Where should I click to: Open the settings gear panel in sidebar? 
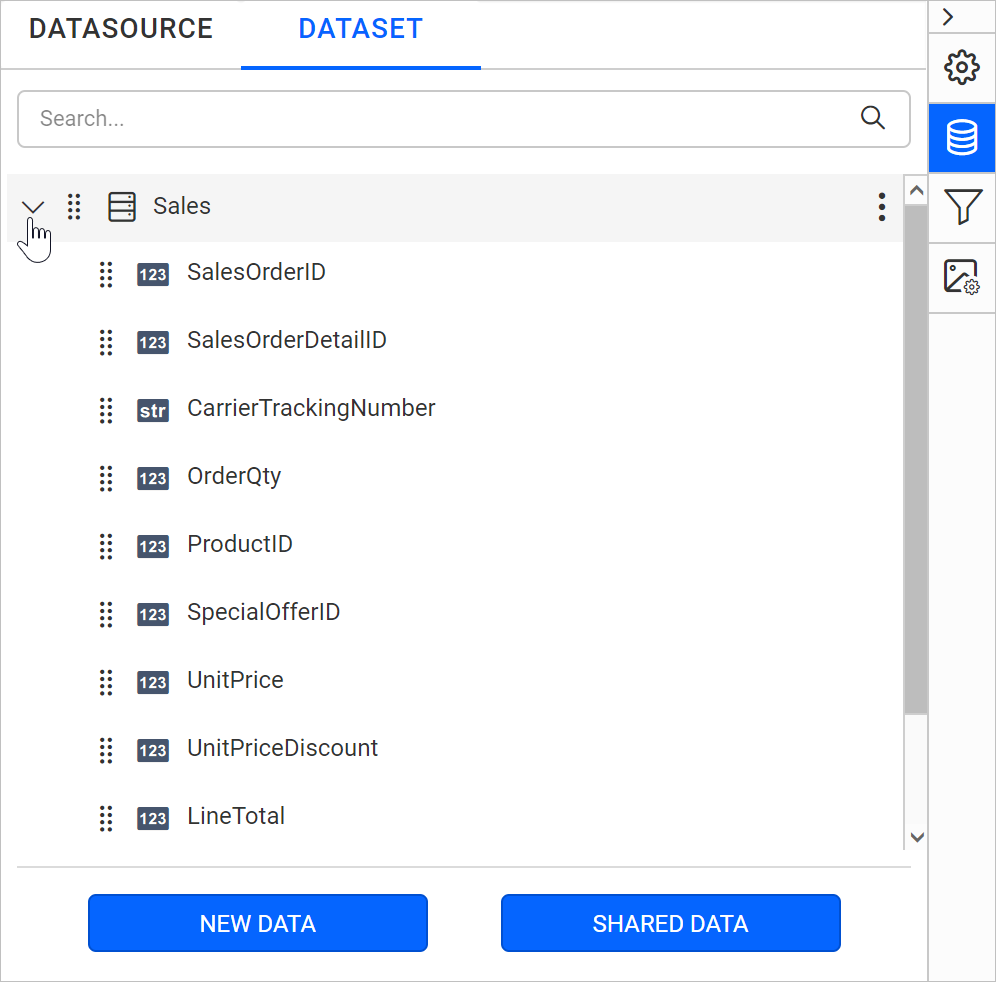962,67
